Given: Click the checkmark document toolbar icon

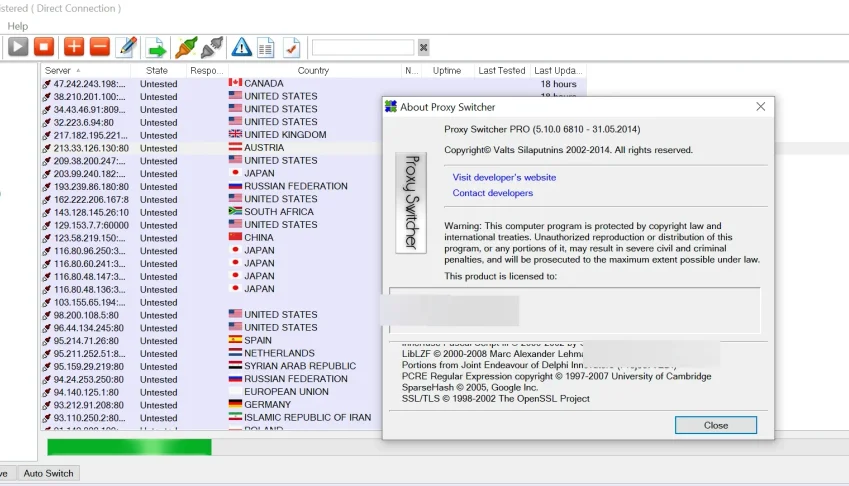Looking at the screenshot, I should [291, 48].
